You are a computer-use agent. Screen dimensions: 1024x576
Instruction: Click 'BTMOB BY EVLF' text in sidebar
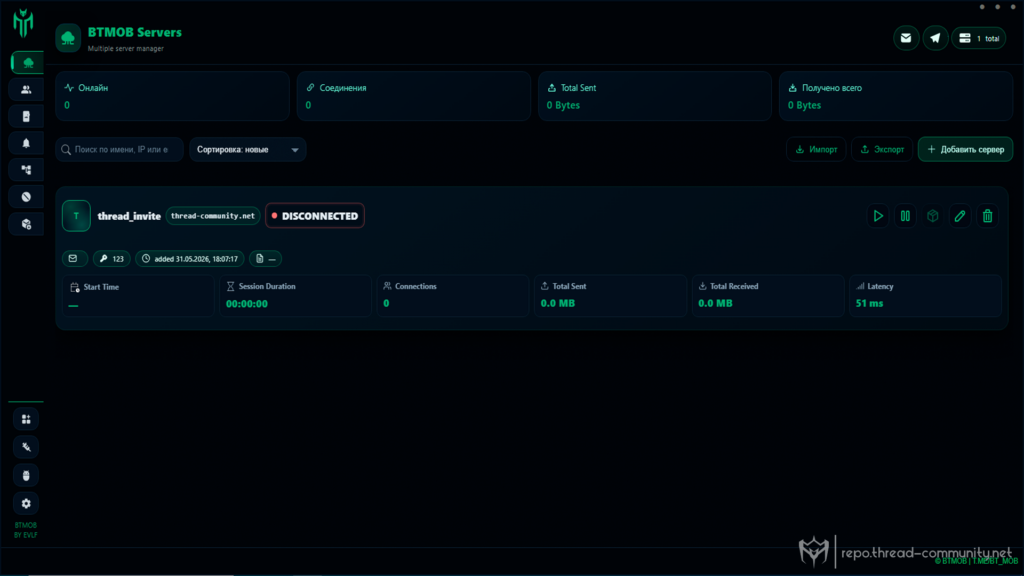[x=26, y=530]
